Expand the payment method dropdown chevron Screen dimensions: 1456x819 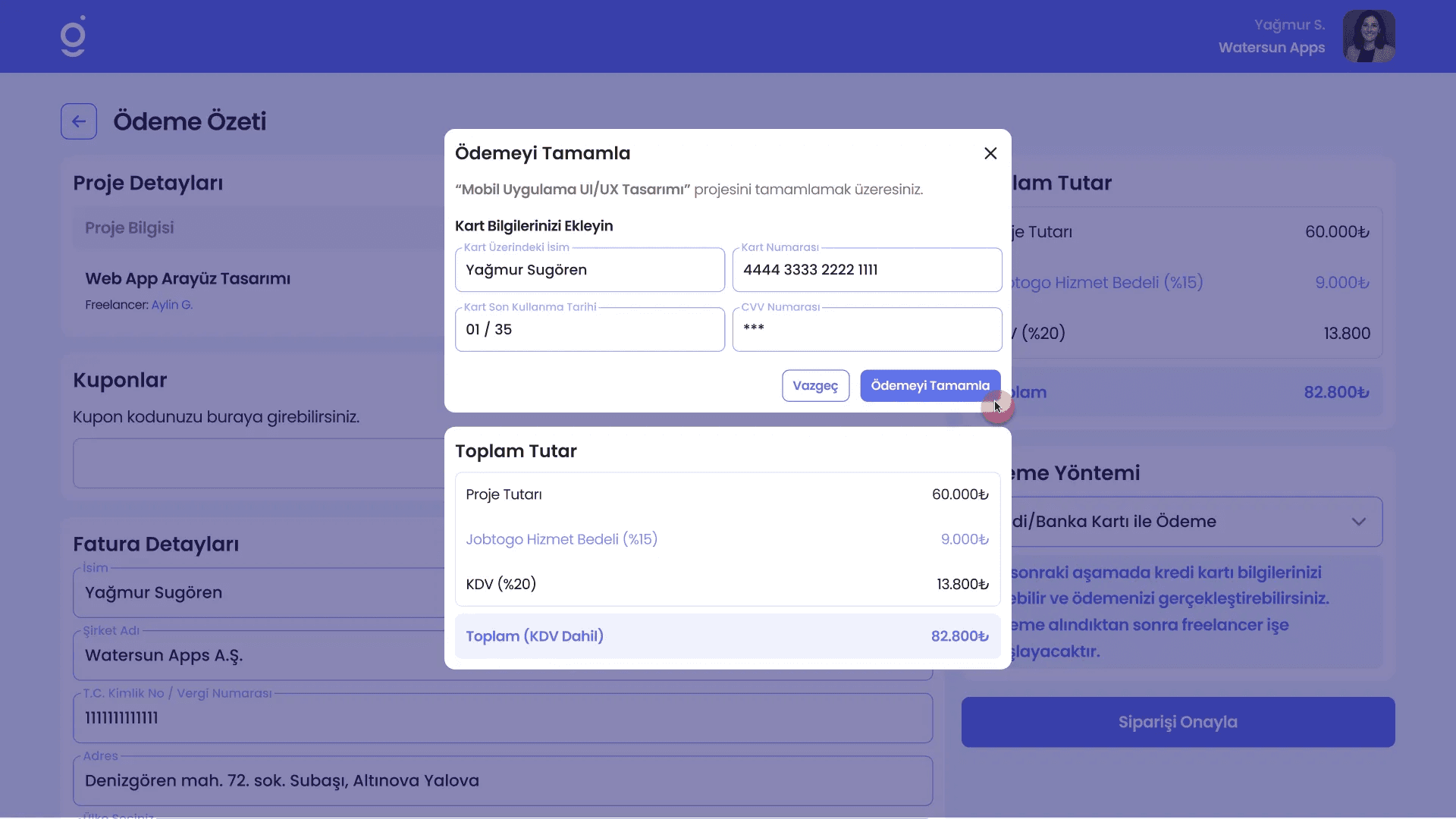coord(1358,522)
